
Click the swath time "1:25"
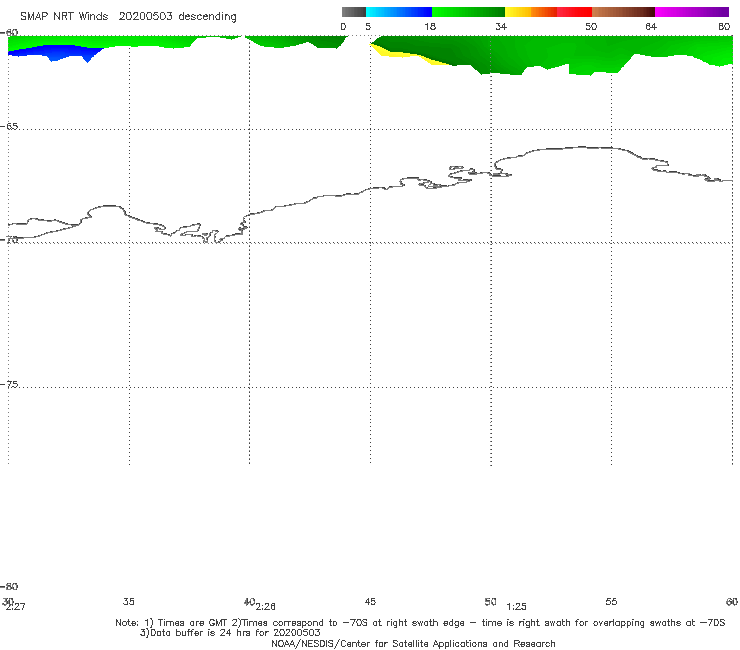pos(516,607)
